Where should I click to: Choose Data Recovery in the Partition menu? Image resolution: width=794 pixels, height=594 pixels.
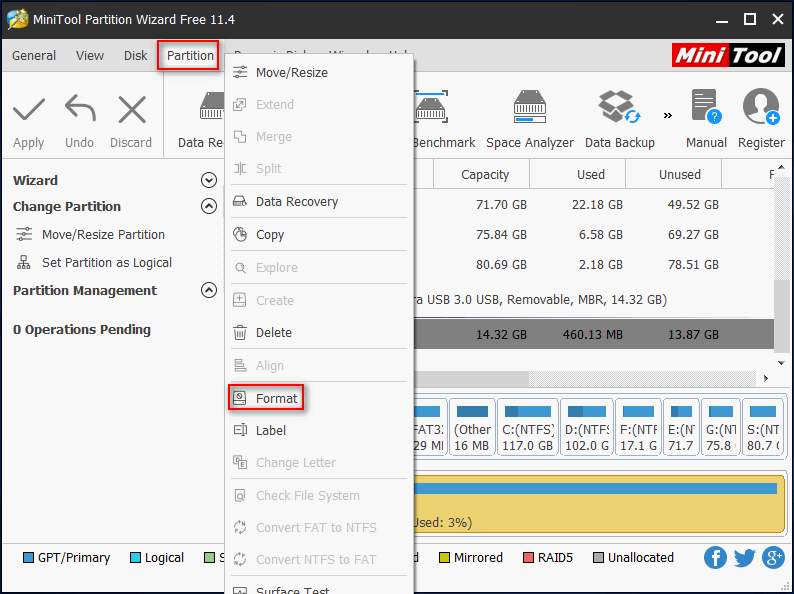click(x=319, y=202)
